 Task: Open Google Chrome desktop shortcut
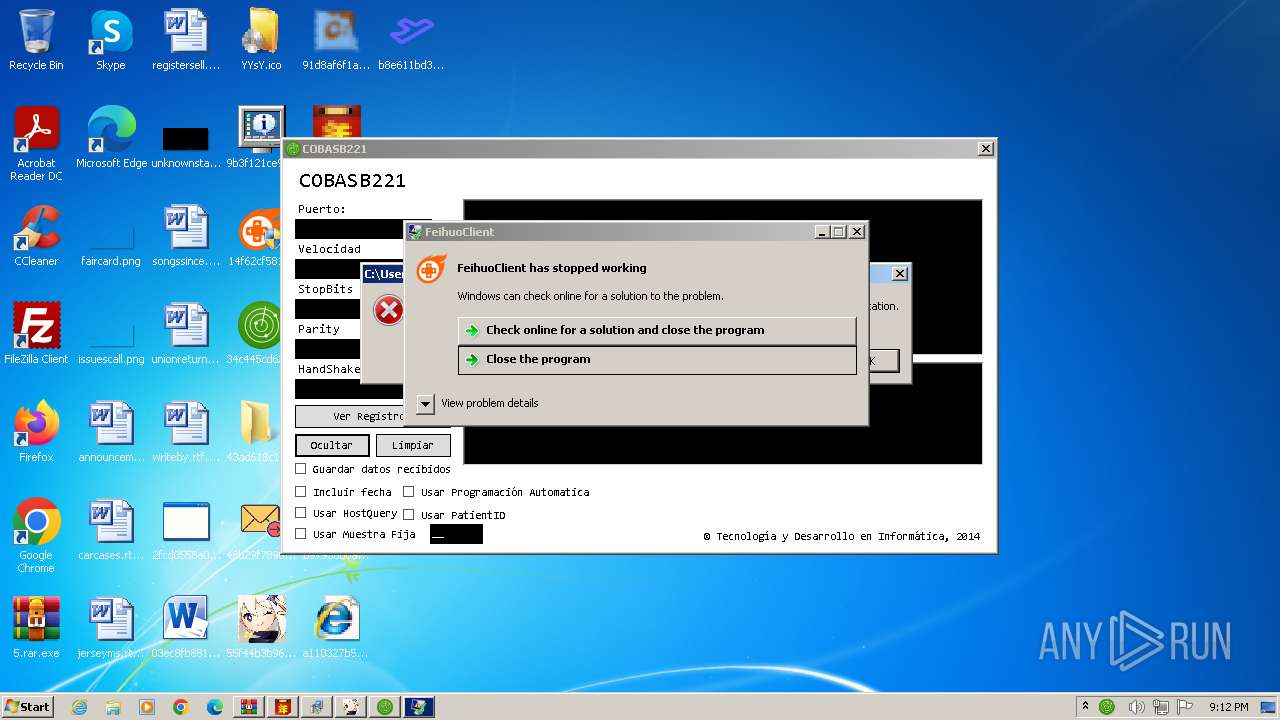coord(36,535)
